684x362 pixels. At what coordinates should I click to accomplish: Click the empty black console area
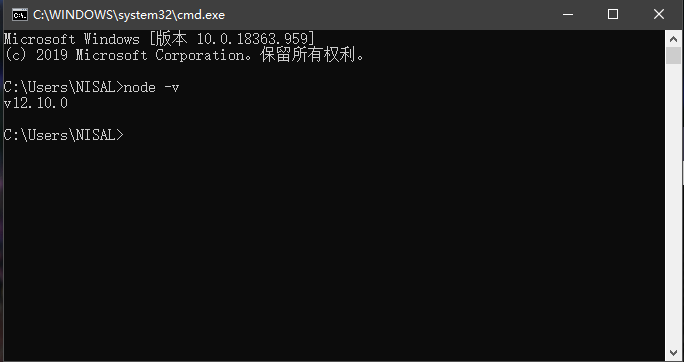point(332,244)
